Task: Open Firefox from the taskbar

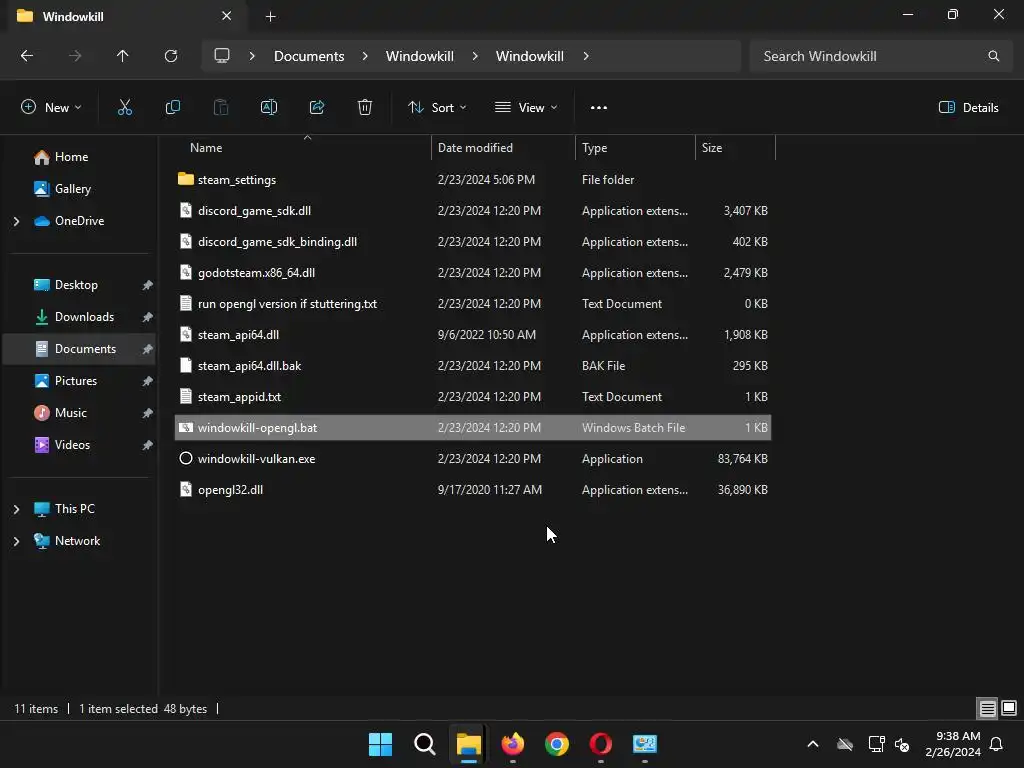Action: [513, 744]
